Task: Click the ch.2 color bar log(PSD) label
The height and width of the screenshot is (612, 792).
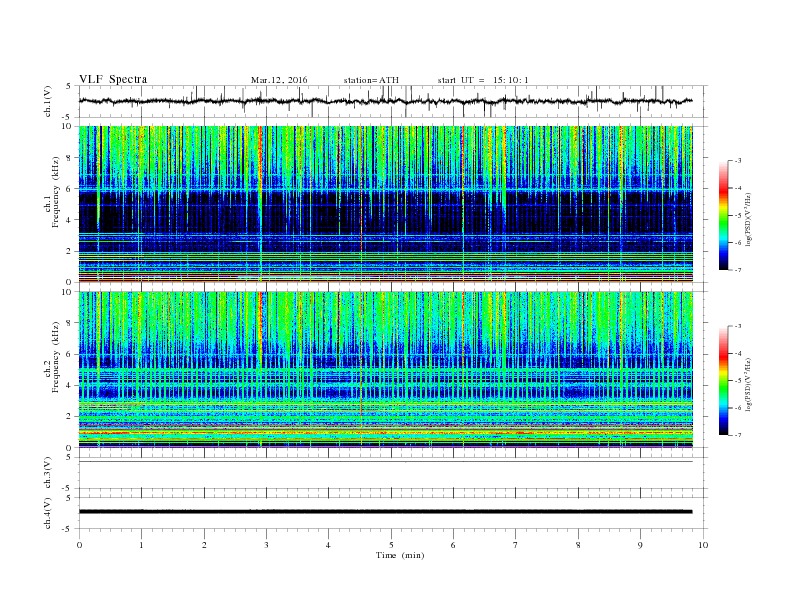Action: click(749, 383)
